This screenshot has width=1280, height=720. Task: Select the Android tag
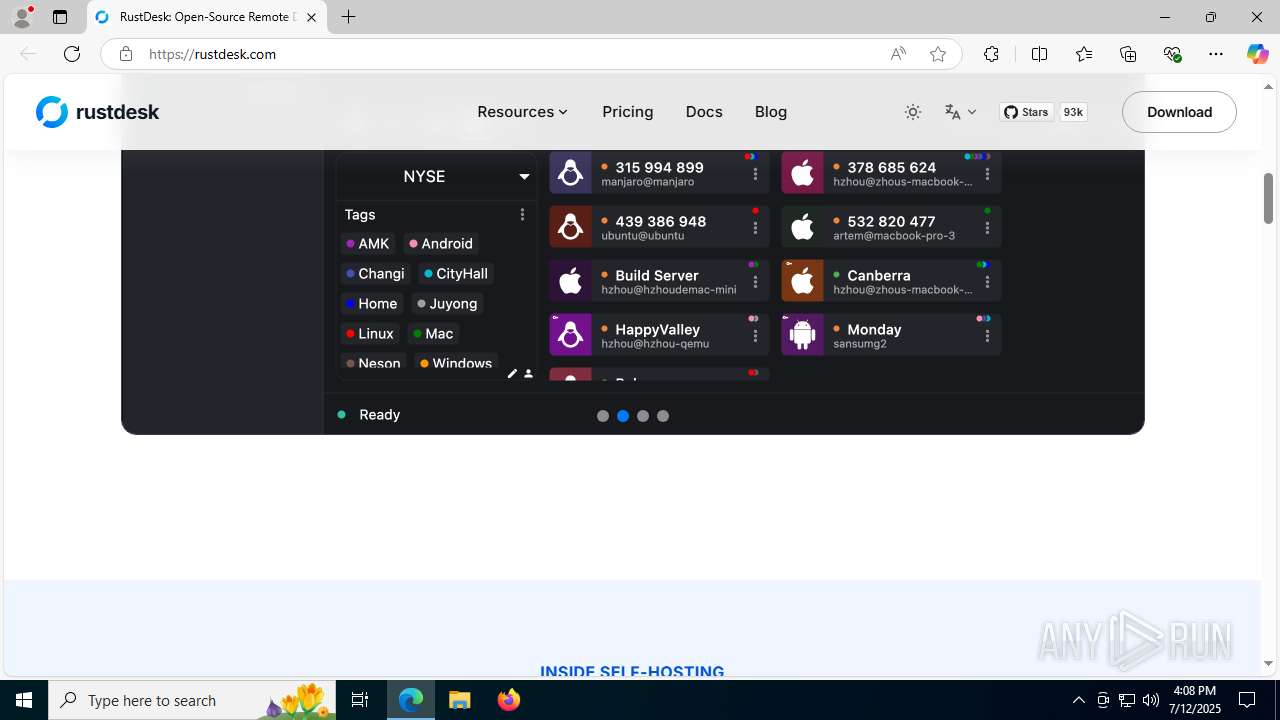point(441,244)
